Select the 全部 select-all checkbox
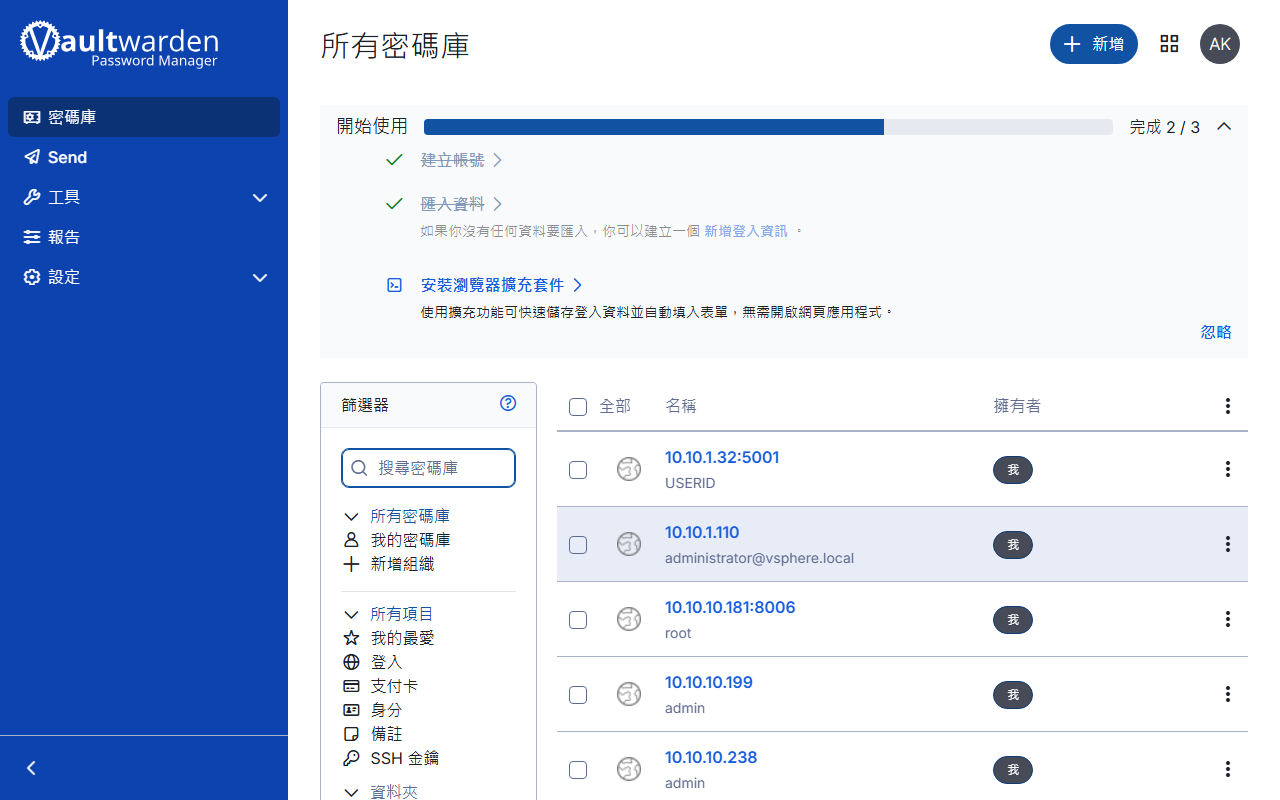 click(x=578, y=407)
